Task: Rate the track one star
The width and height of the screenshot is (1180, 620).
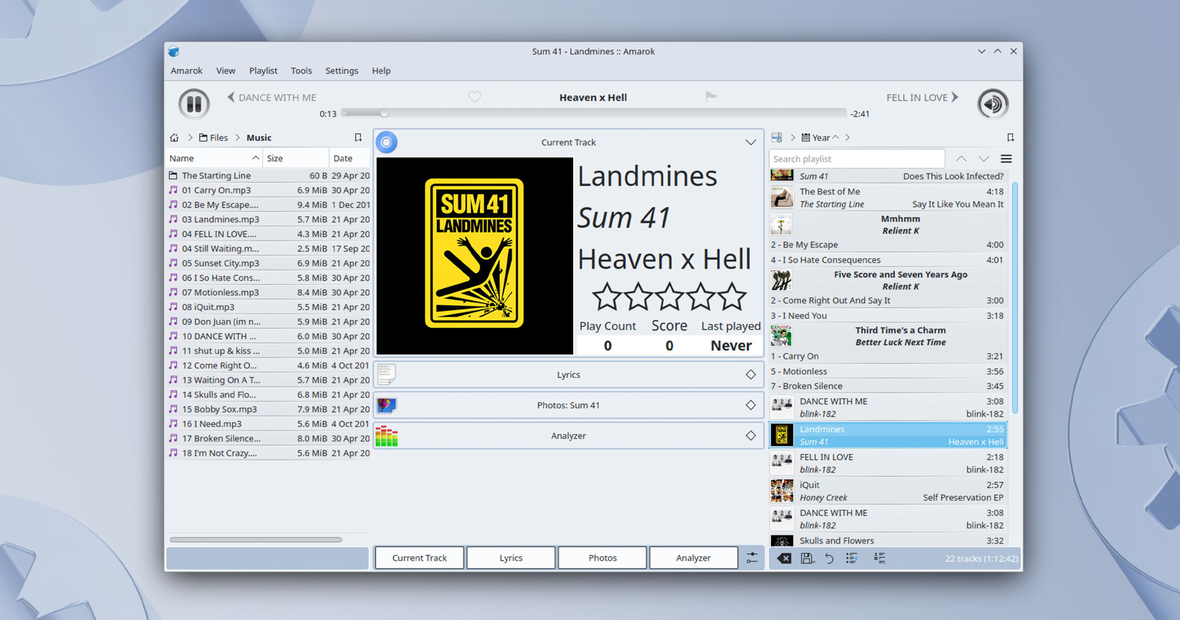Action: [607, 297]
